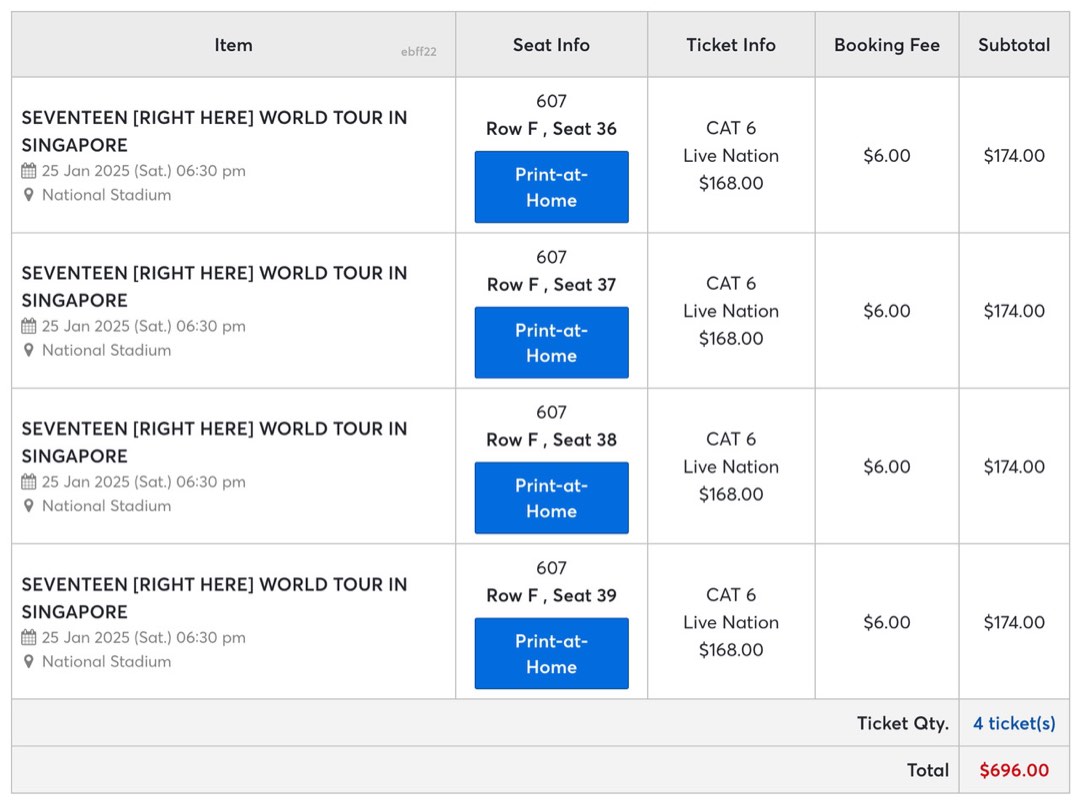Open Print-at-Home for Seat 38
Image resolution: width=1080 pixels, height=809 pixels.
[551, 498]
